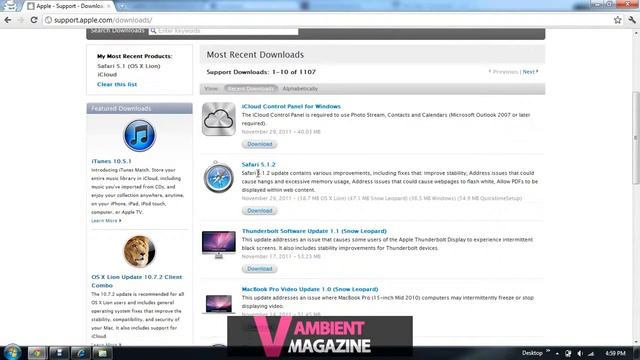The width and height of the screenshot is (640, 360).
Task: Click the Most Recent Downloads heading
Action: click(x=255, y=55)
